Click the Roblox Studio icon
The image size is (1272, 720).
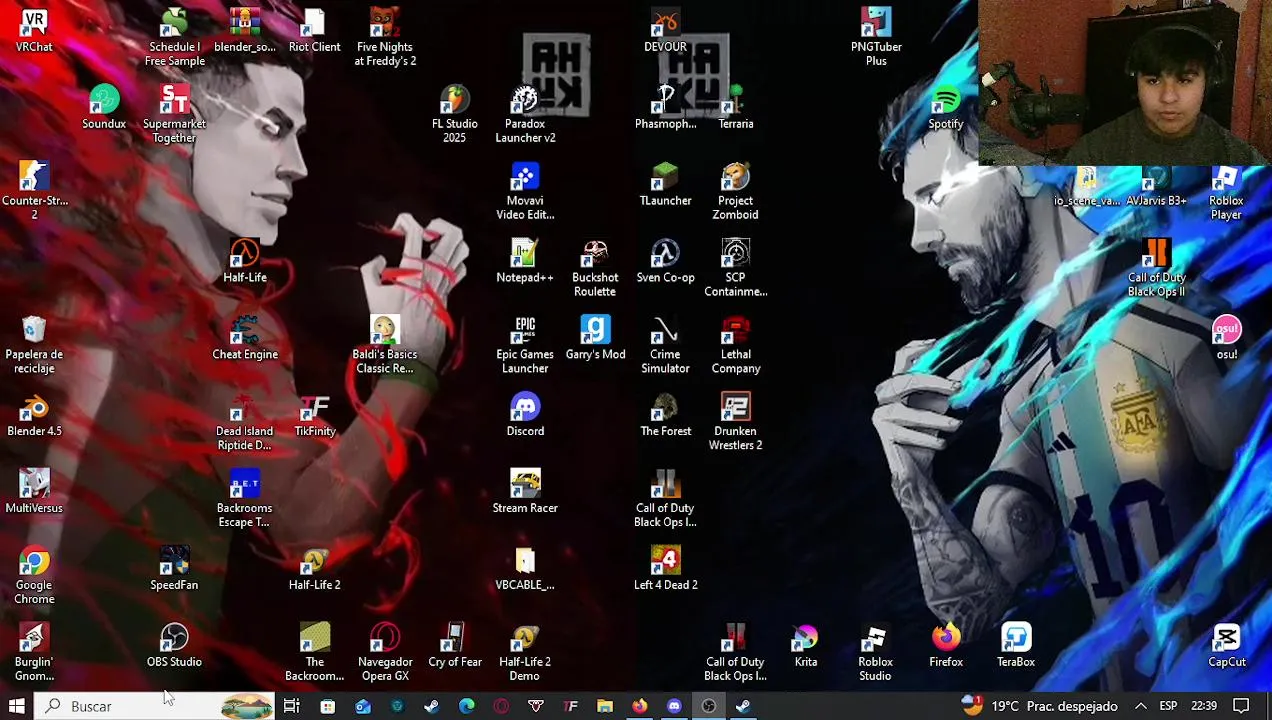coord(875,654)
